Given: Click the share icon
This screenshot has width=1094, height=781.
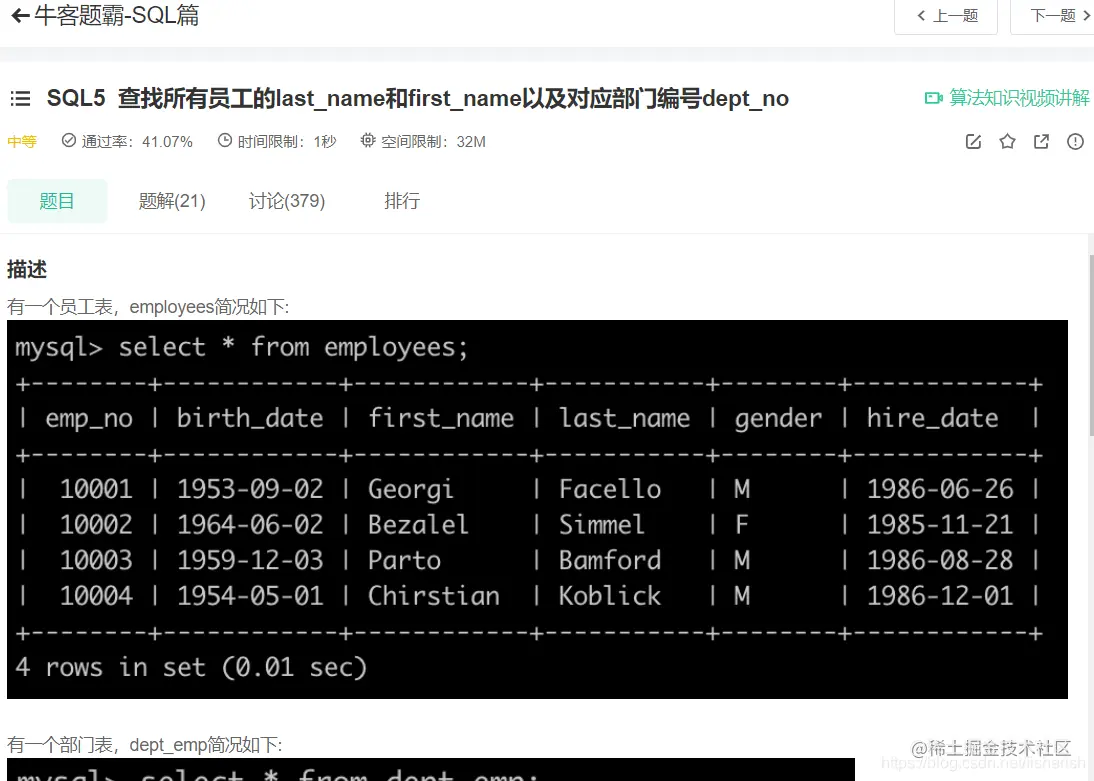Looking at the screenshot, I should coord(1041,142).
